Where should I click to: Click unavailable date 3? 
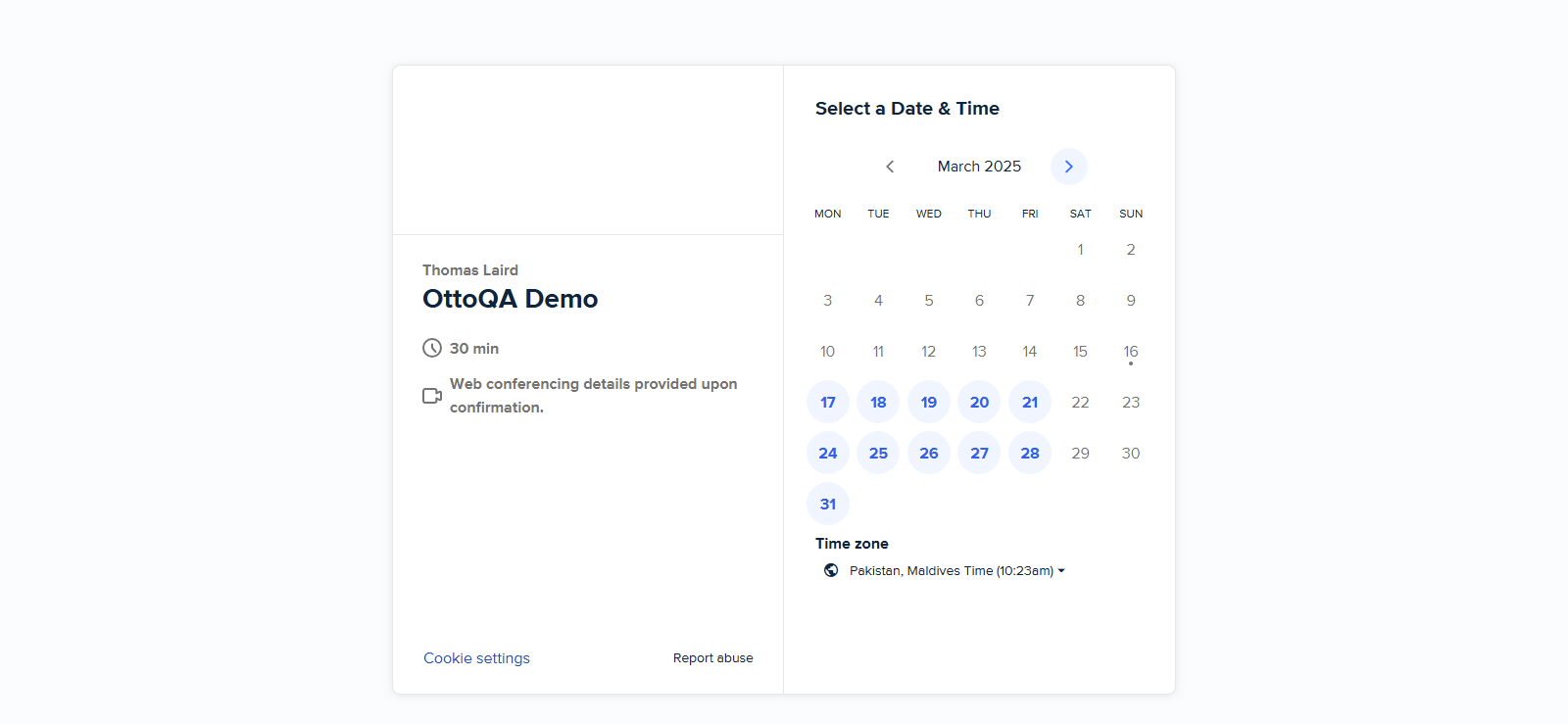coord(828,300)
